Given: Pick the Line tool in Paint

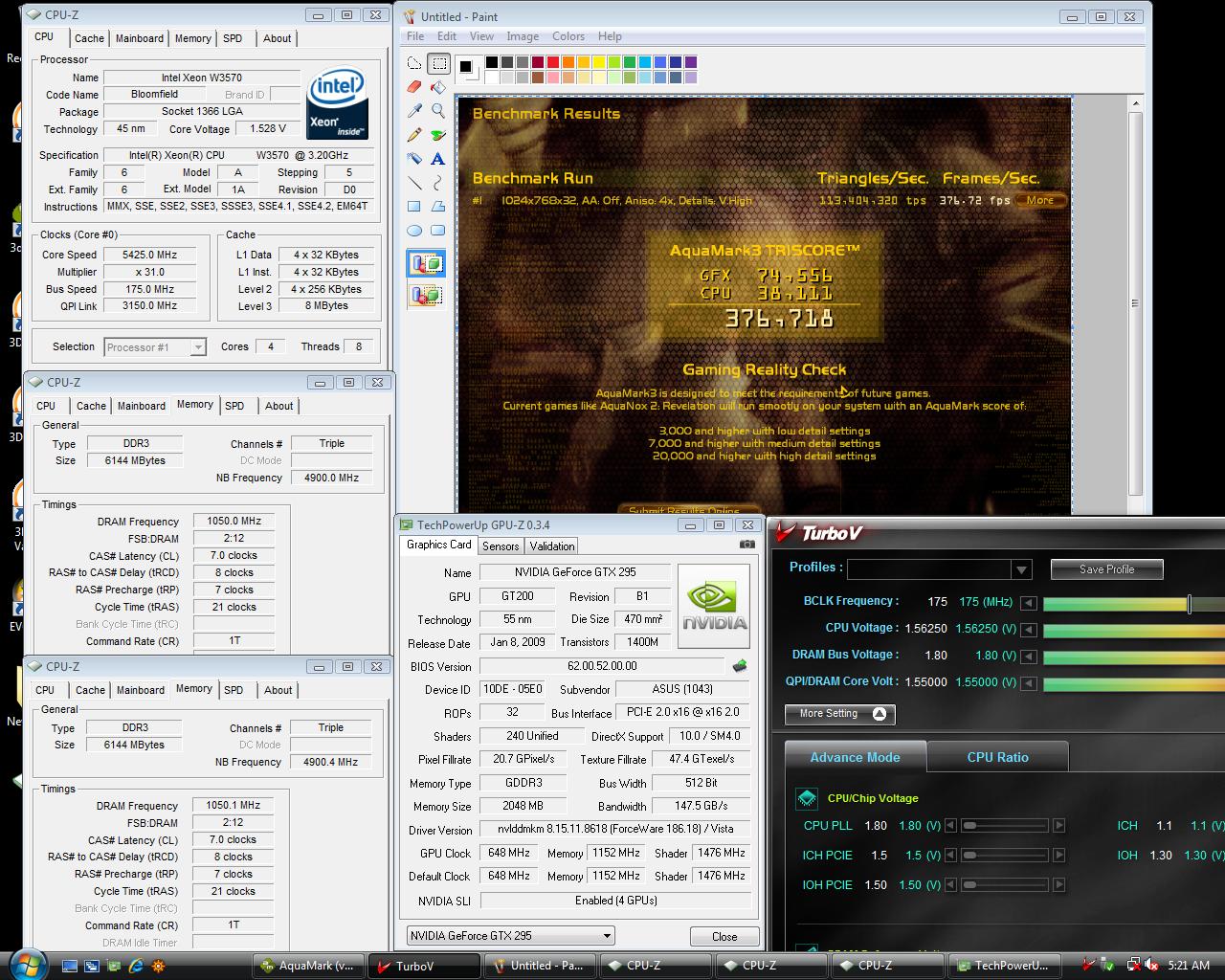Looking at the screenshot, I should 414,183.
